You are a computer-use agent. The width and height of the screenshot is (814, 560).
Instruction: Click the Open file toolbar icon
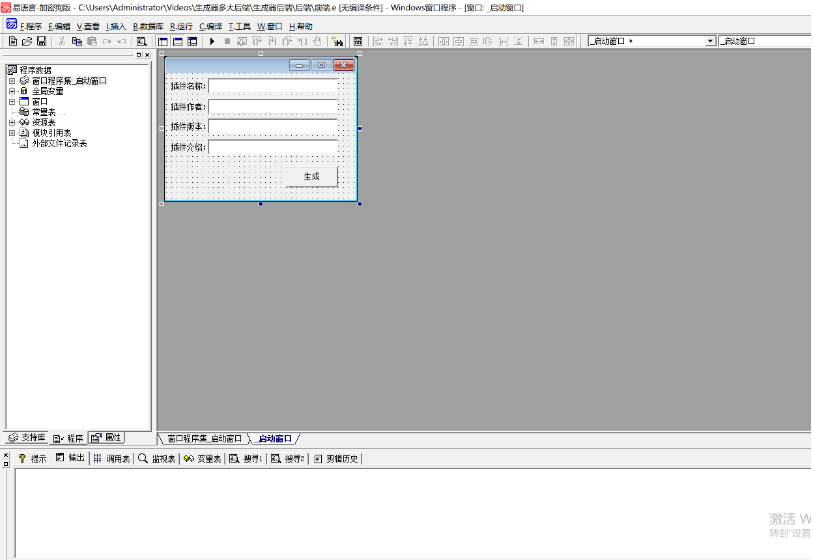pos(27,41)
